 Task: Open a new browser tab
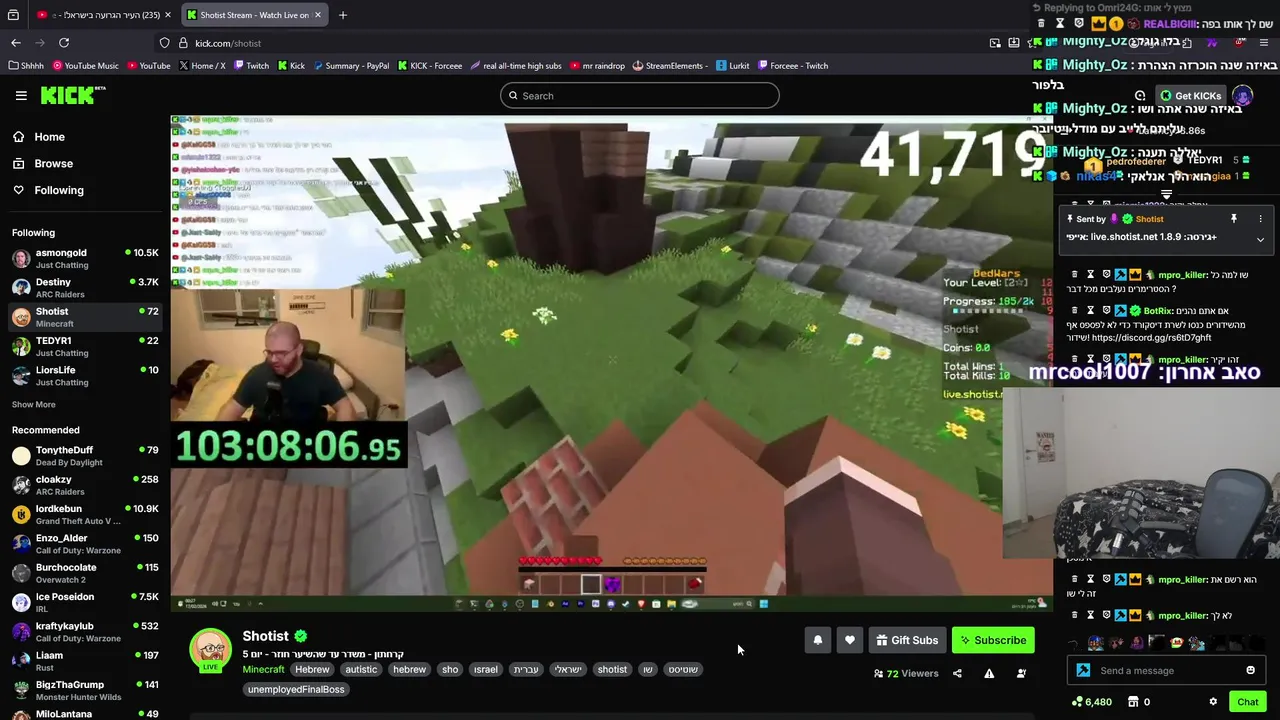(x=343, y=15)
